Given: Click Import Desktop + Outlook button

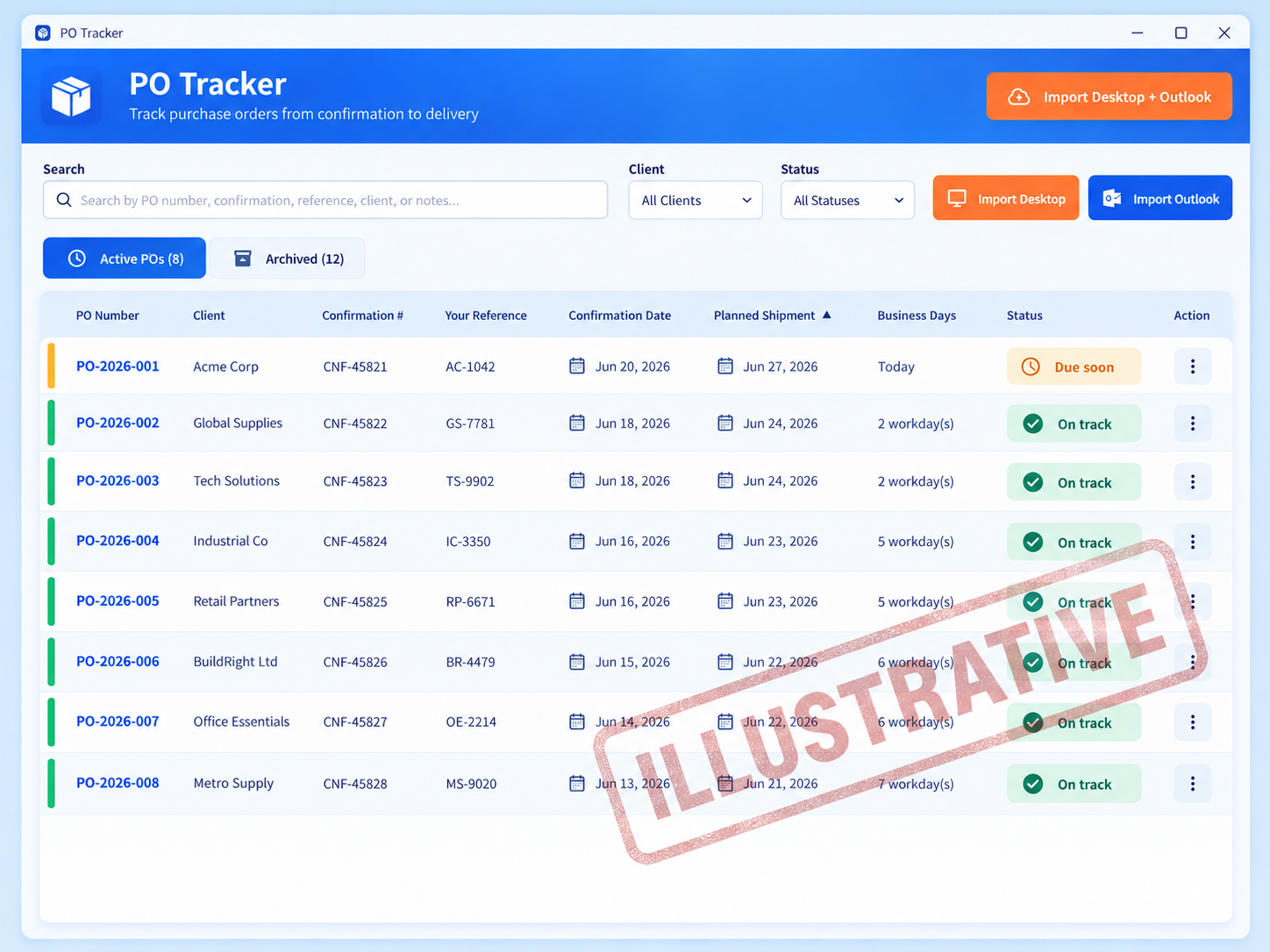Looking at the screenshot, I should (x=1109, y=96).
